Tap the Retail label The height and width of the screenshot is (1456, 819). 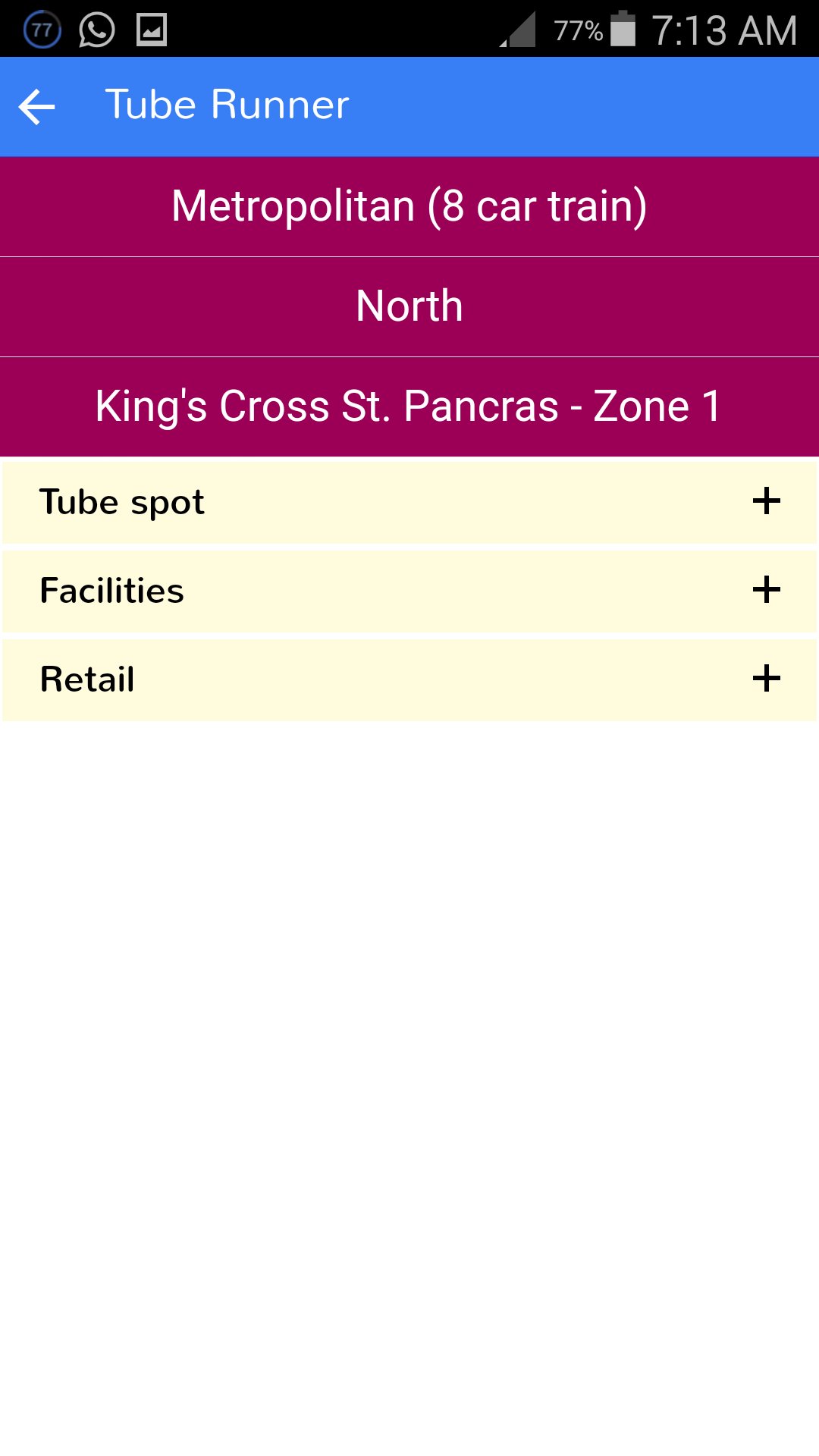click(x=87, y=679)
